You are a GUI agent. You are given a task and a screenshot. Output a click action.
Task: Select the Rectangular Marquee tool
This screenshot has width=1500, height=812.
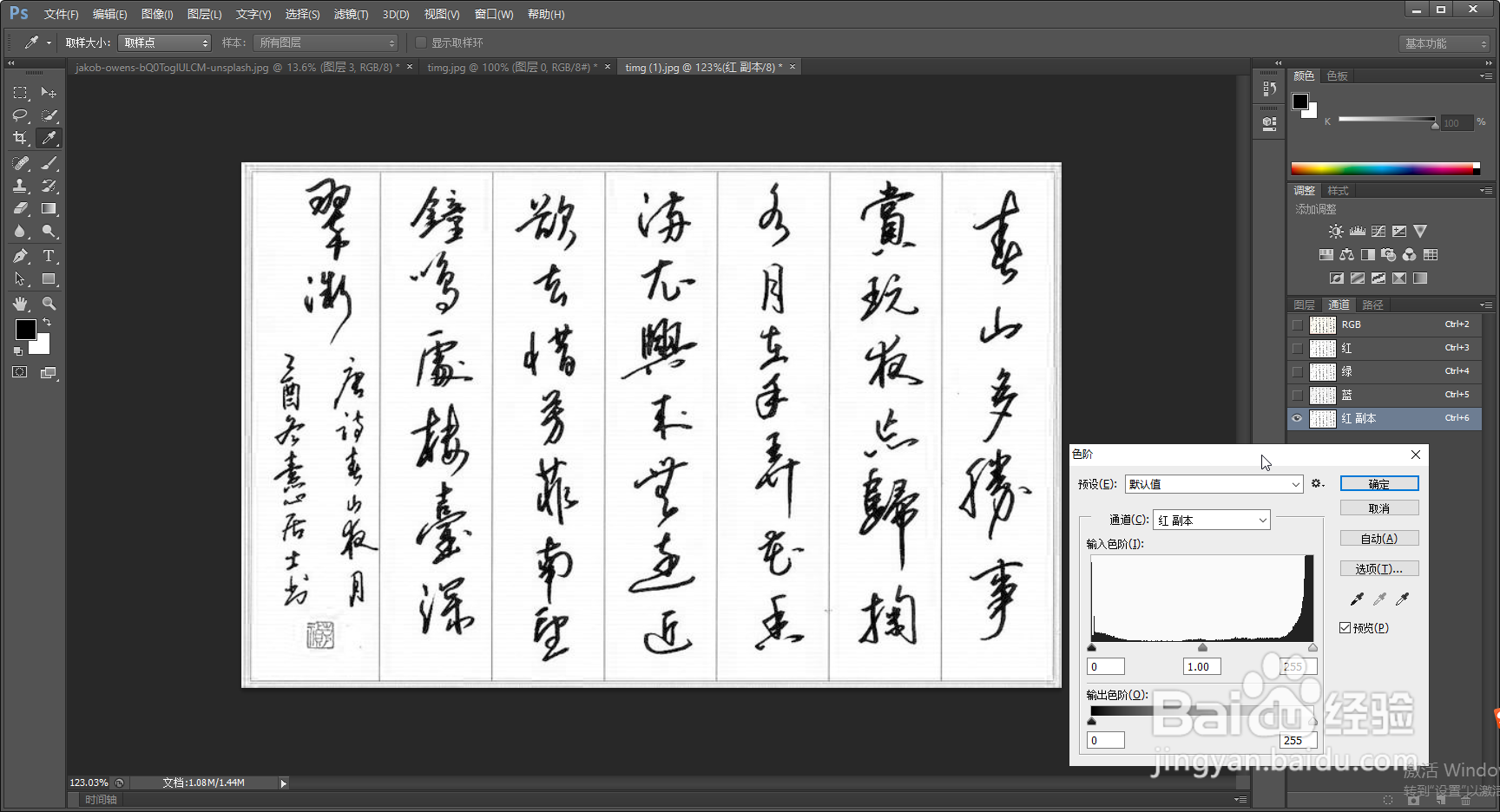coord(20,93)
